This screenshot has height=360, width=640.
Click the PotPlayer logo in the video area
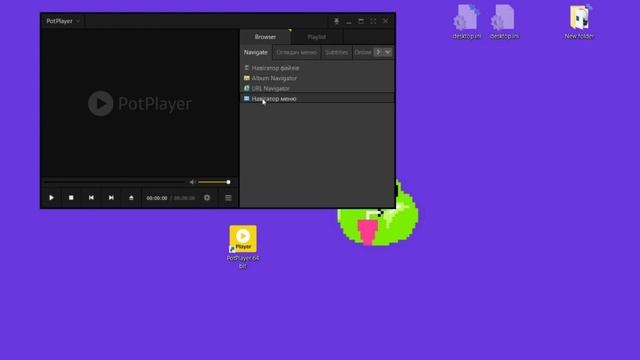pyautogui.click(x=140, y=103)
